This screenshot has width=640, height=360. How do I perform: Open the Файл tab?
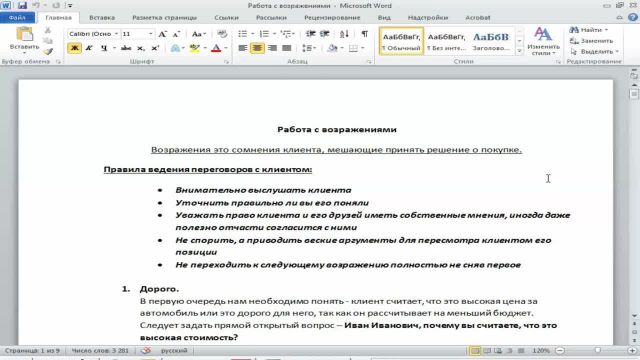(x=17, y=18)
